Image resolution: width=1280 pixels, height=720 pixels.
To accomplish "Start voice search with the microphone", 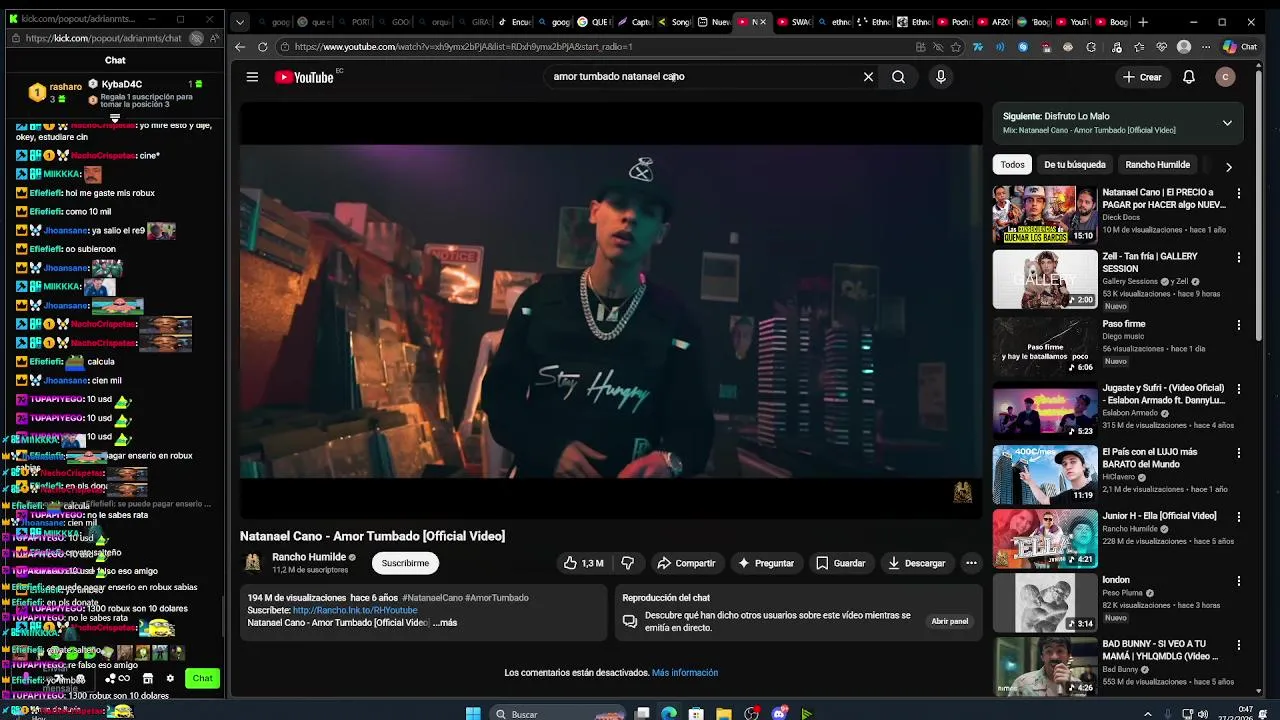I will (x=940, y=77).
